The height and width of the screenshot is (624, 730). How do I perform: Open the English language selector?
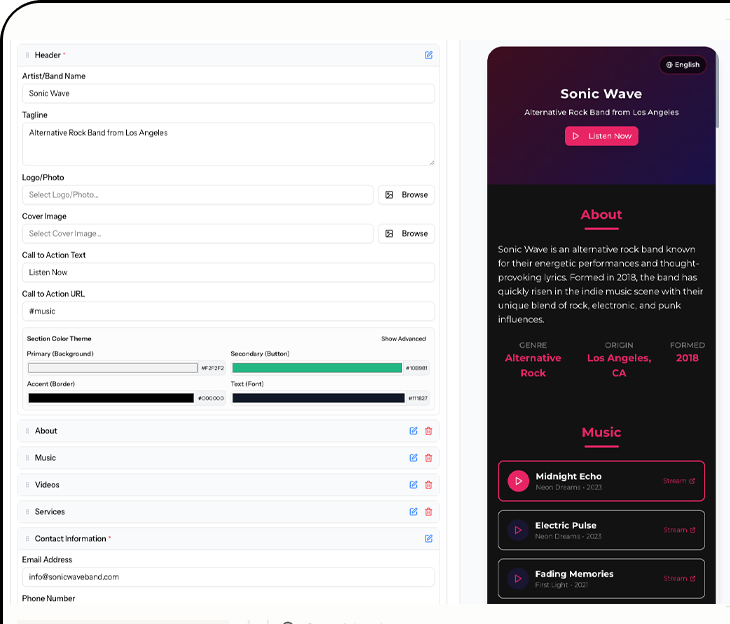(682, 65)
